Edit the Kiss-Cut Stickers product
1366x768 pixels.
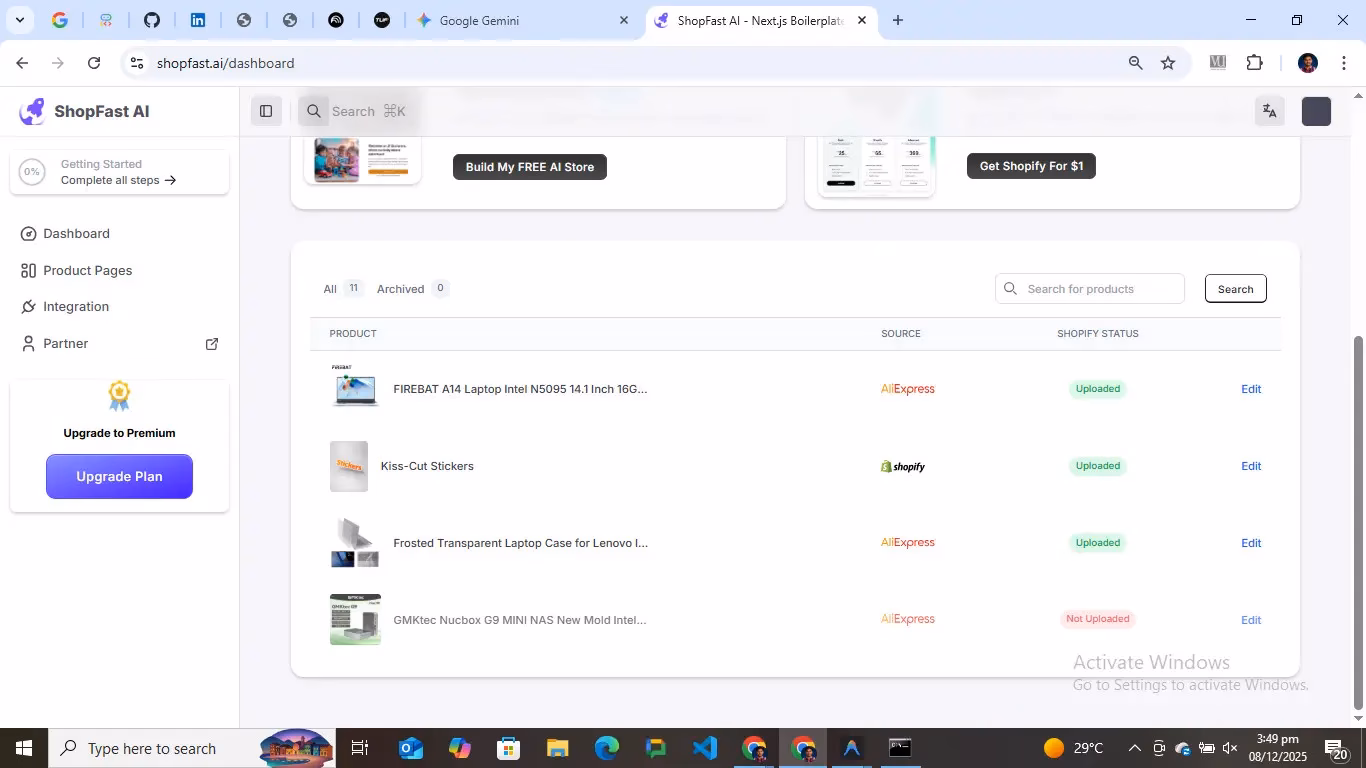click(x=1250, y=466)
